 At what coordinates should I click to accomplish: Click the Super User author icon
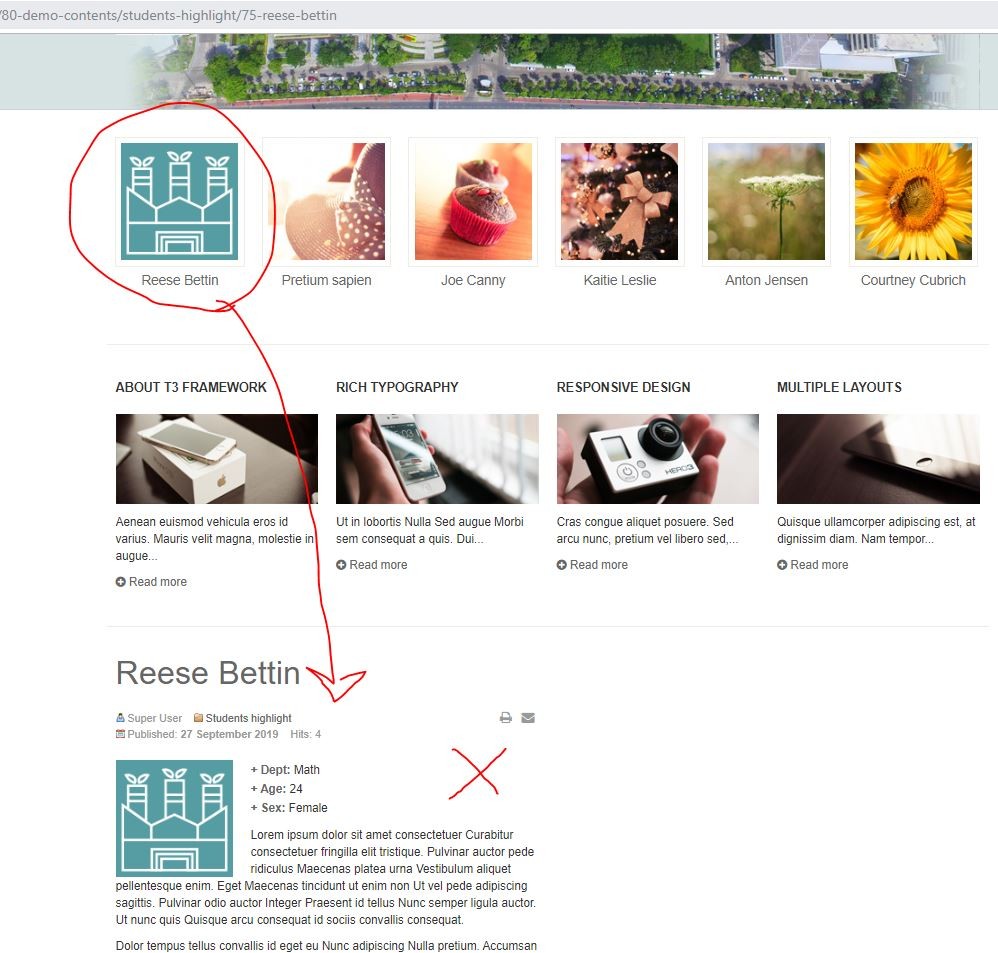click(120, 717)
